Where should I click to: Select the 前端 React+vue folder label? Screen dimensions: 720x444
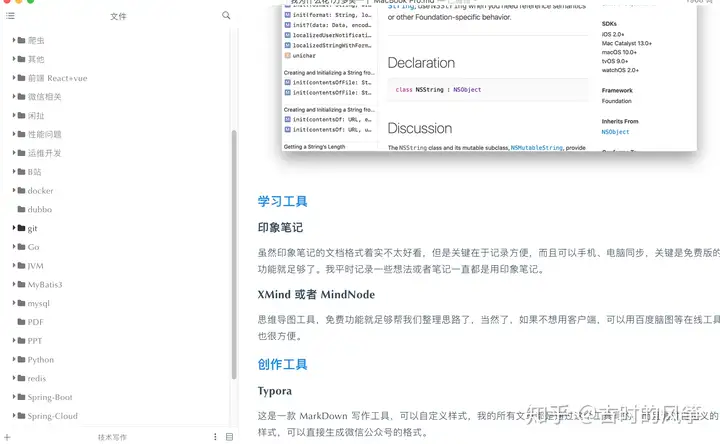pyautogui.click(x=57, y=78)
